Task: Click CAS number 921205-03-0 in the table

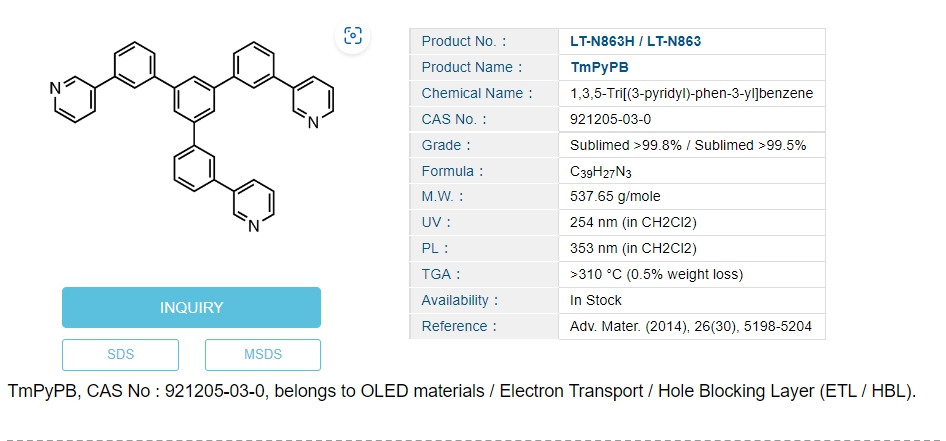Action: tap(610, 119)
